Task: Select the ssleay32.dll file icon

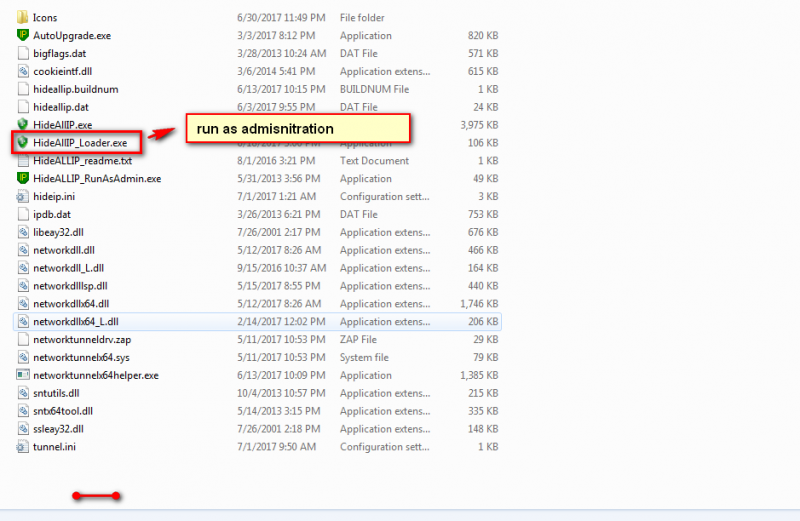Action: [x=22, y=428]
